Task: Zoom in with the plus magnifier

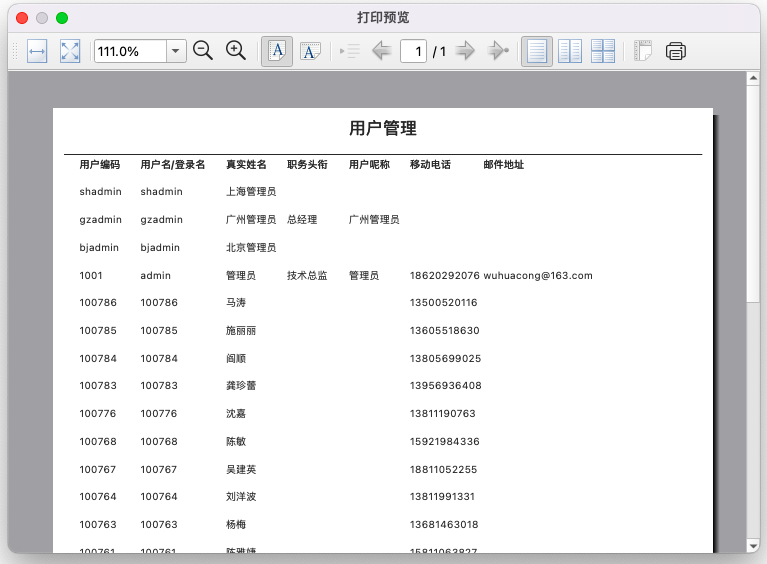Action: [236, 51]
